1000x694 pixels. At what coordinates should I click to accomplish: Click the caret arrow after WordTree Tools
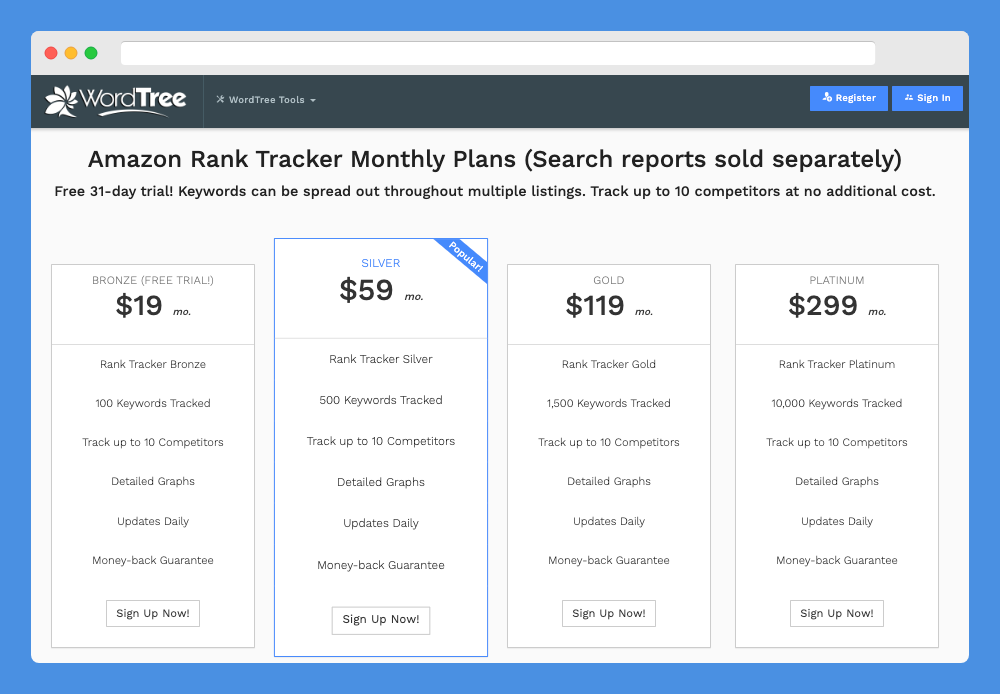[312, 100]
